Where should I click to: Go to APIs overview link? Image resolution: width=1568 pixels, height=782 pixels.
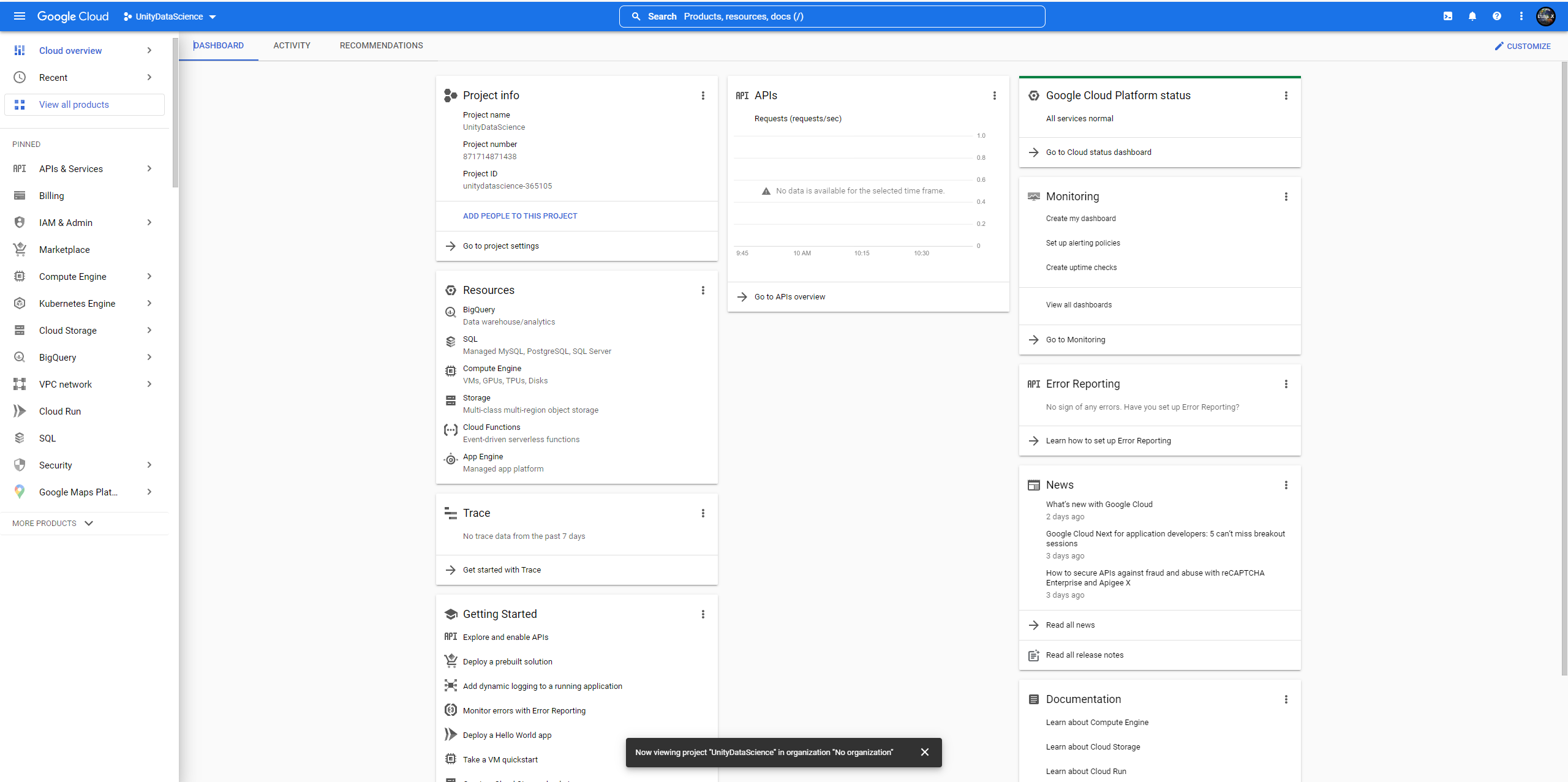790,297
